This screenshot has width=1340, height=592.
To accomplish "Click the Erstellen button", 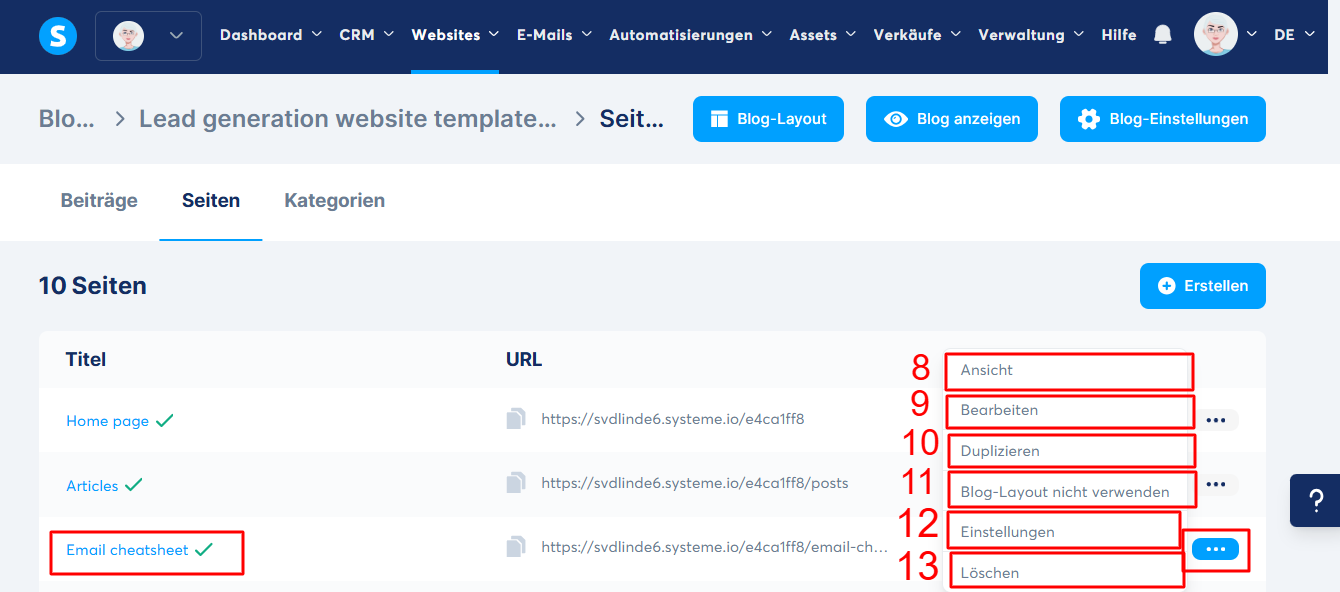I will pyautogui.click(x=1203, y=286).
